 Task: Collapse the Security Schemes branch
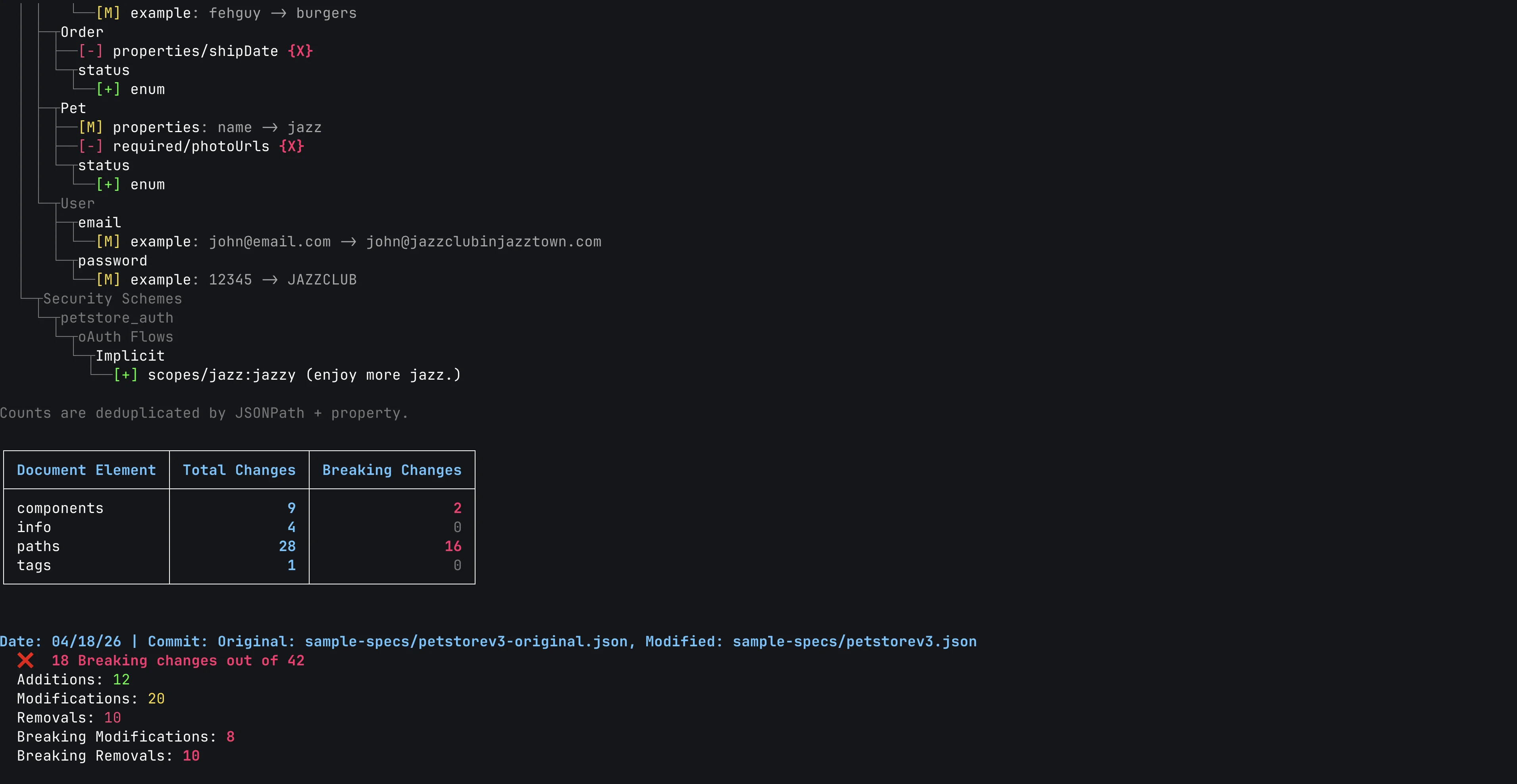pos(112,299)
